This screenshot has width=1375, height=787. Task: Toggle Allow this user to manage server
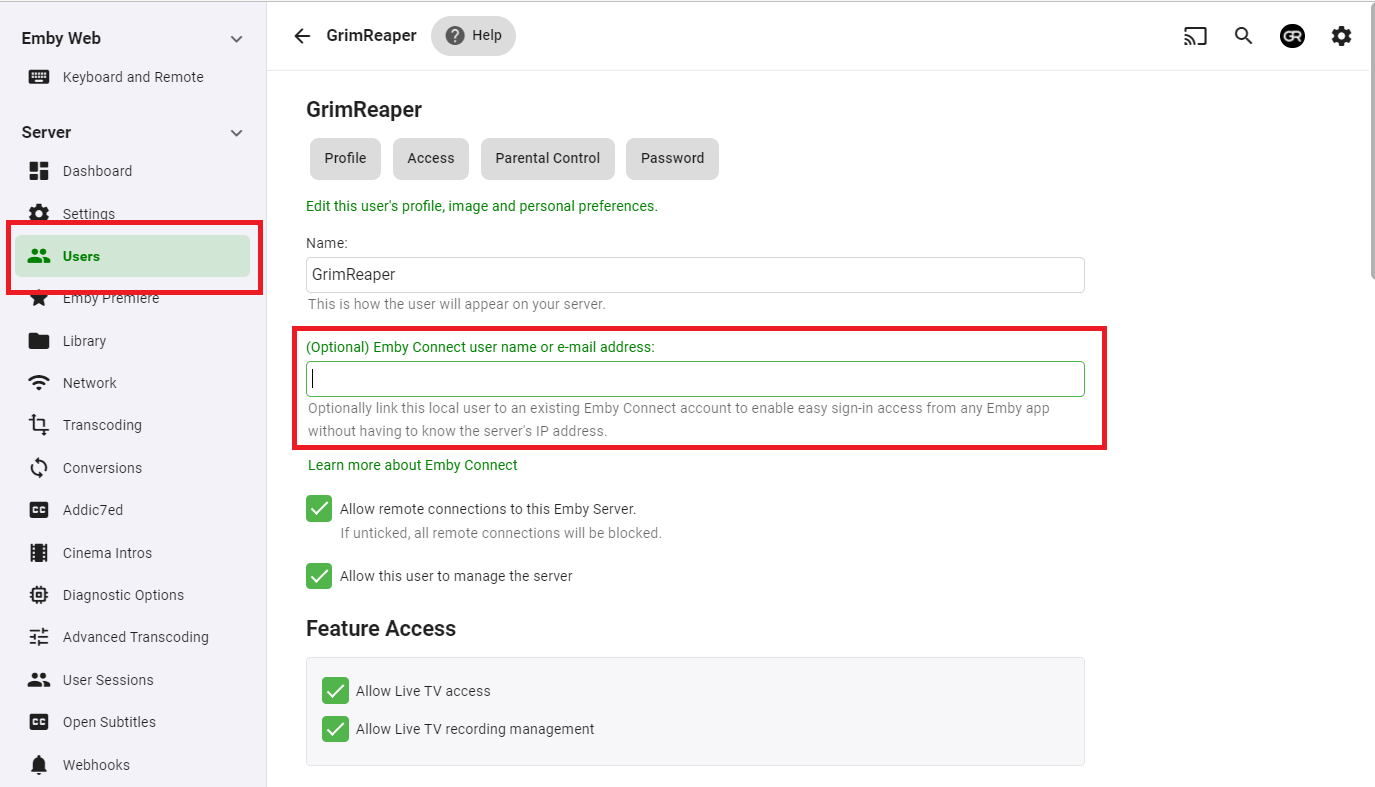pos(319,576)
